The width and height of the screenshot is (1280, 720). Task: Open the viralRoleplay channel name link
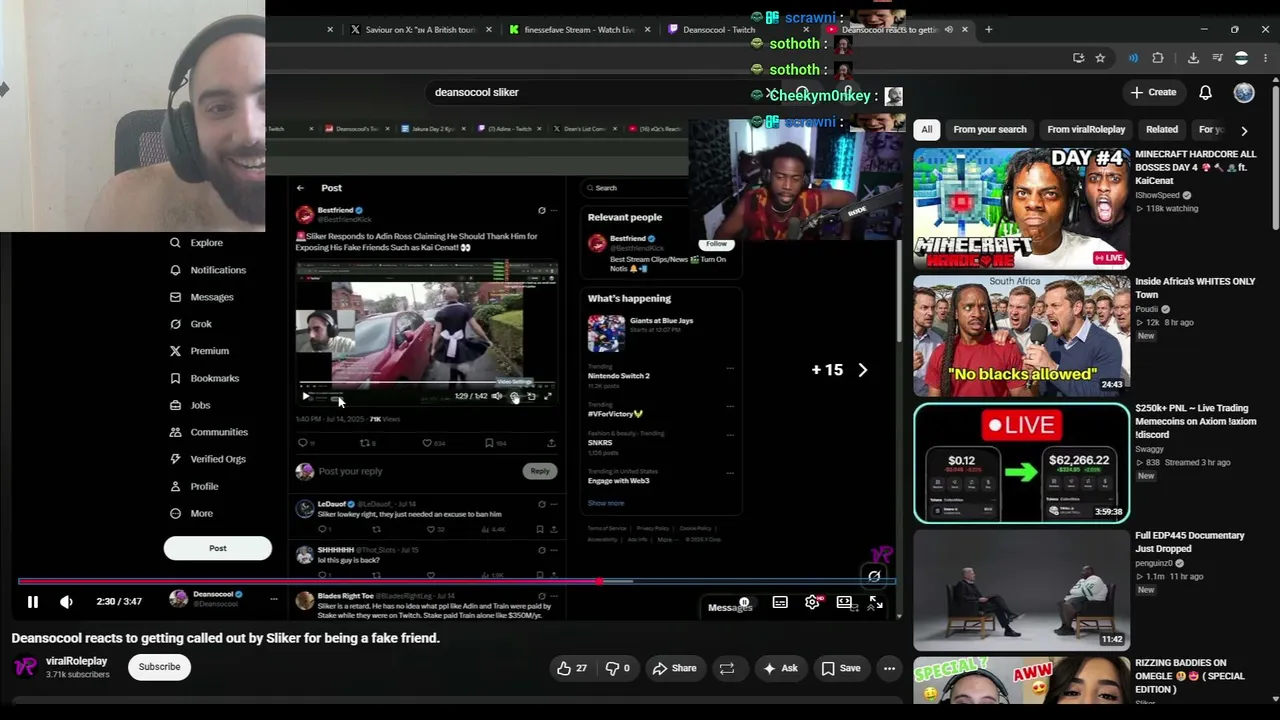point(76,661)
